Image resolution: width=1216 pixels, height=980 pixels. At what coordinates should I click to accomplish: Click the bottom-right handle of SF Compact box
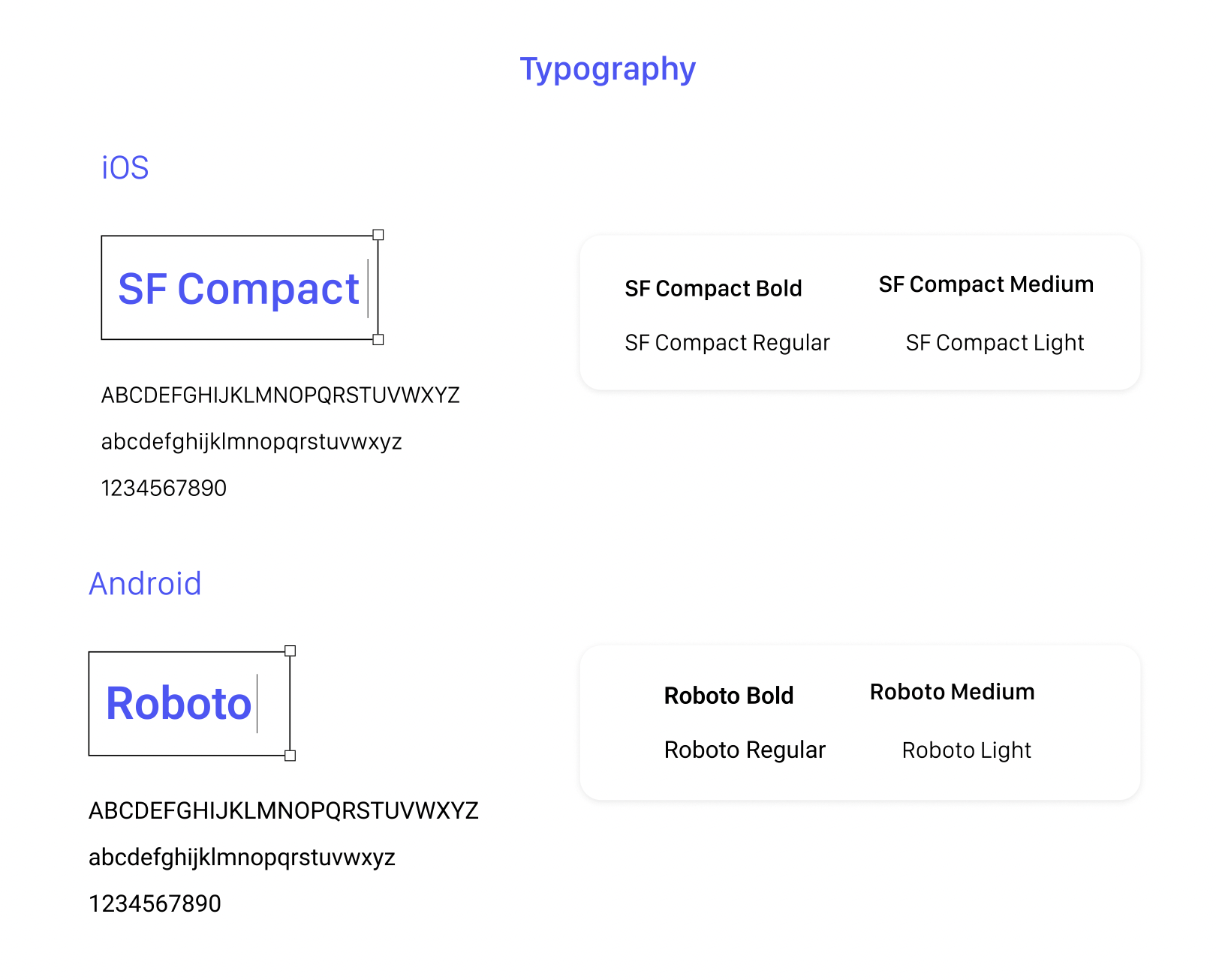point(378,340)
